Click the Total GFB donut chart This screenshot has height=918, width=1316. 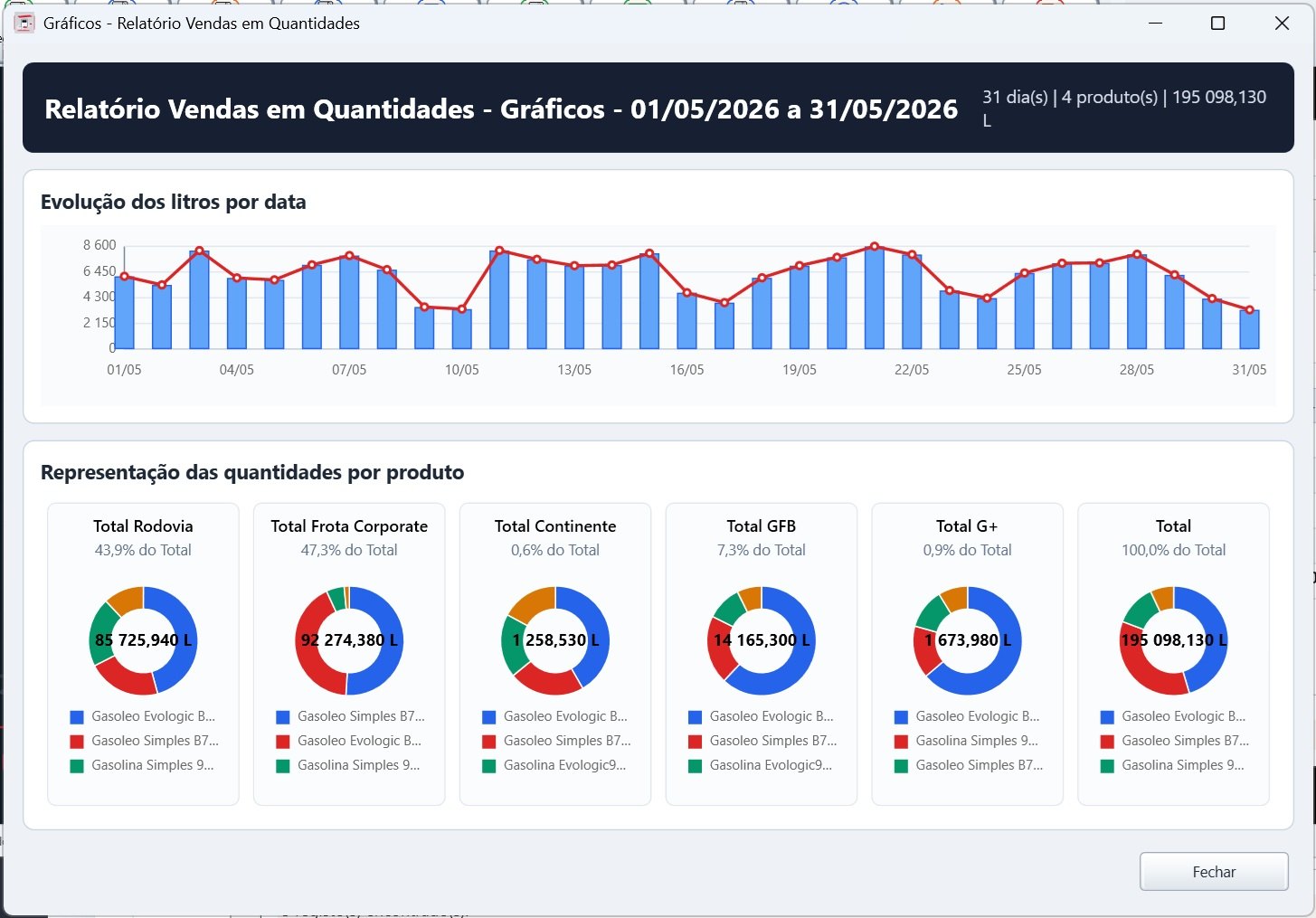[762, 640]
